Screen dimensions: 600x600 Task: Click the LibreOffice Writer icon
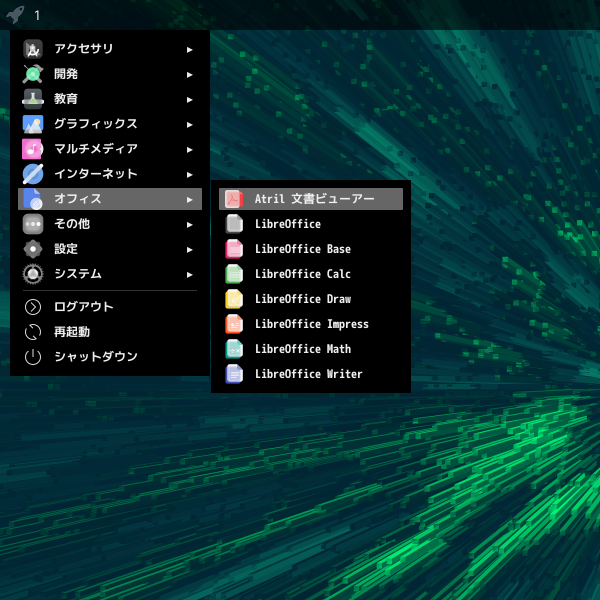pos(234,374)
